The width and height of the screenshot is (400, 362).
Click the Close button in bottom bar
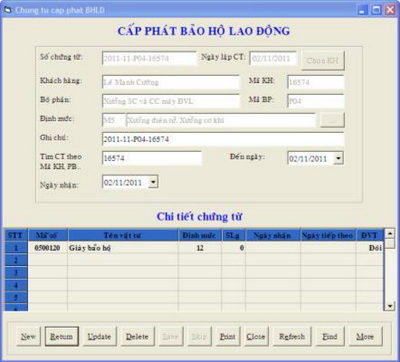(256, 336)
